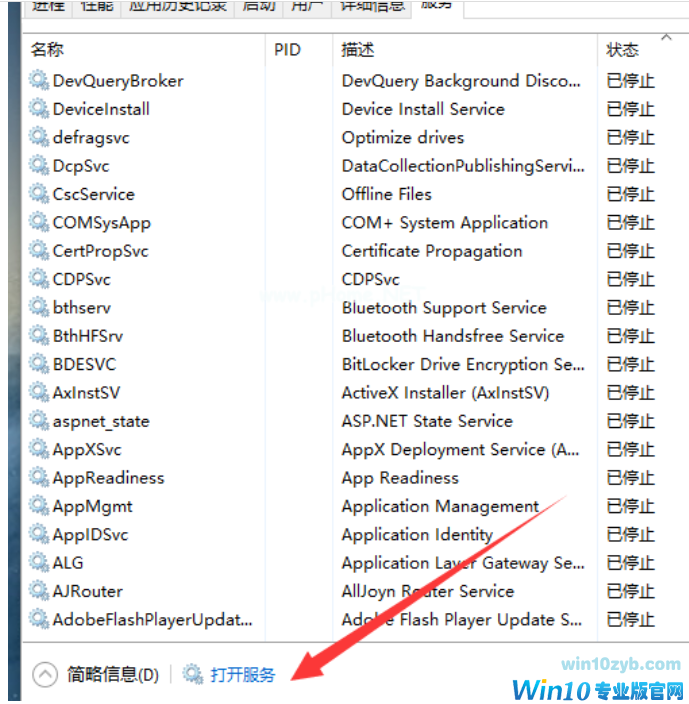Click the 简略信息(D) label

(113, 674)
